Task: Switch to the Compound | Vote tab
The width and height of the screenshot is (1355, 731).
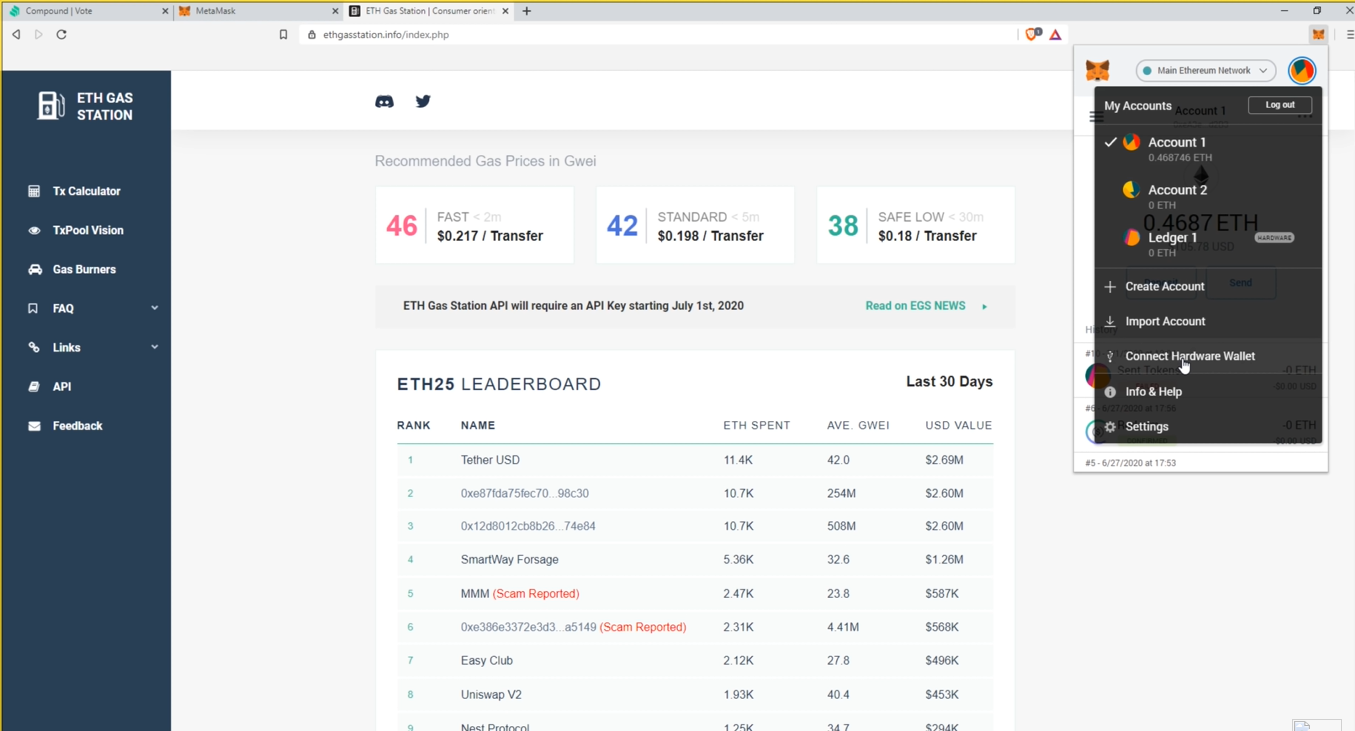Action: [88, 11]
